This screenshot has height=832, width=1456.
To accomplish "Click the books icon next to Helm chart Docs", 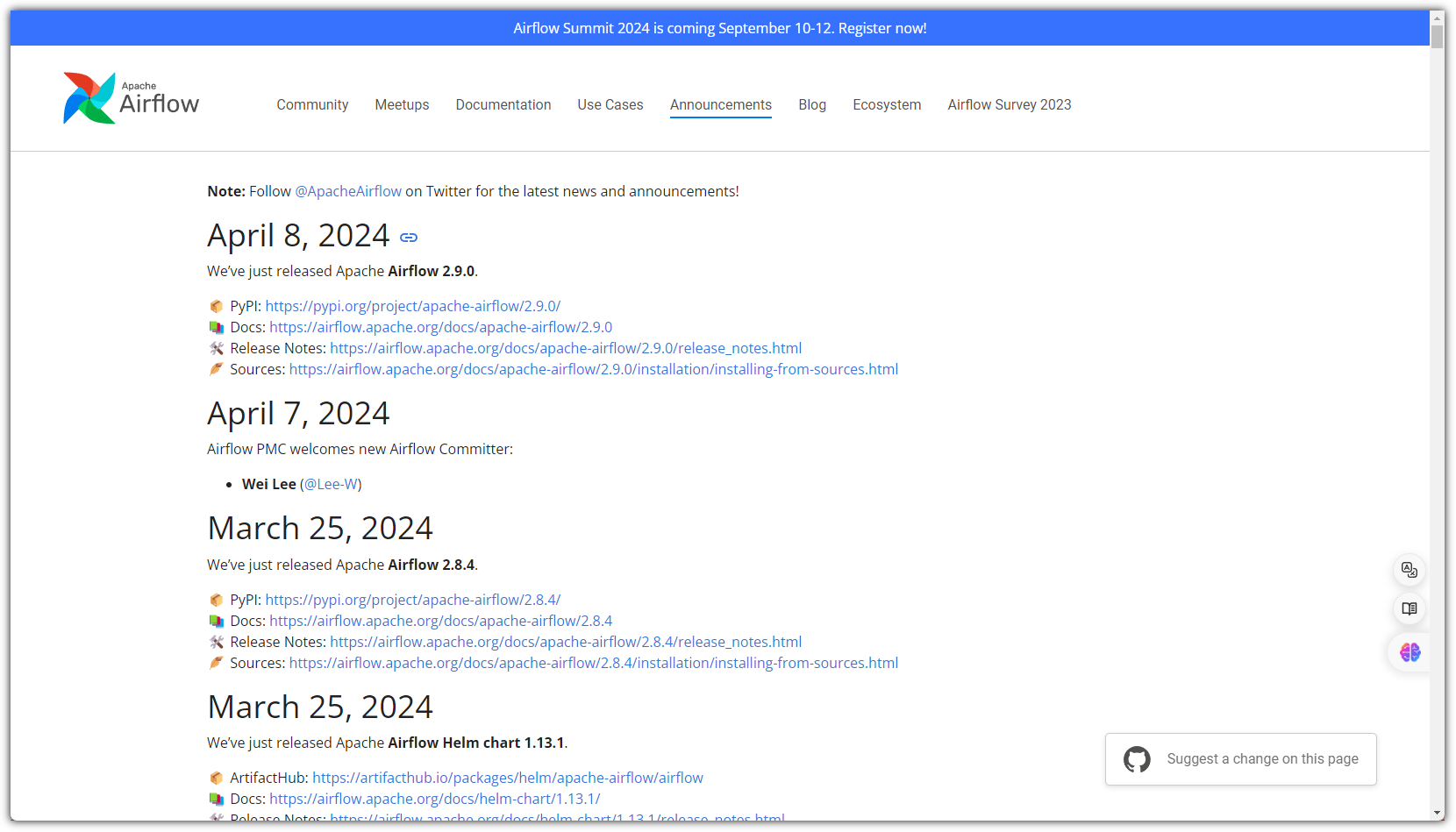I will (x=217, y=799).
